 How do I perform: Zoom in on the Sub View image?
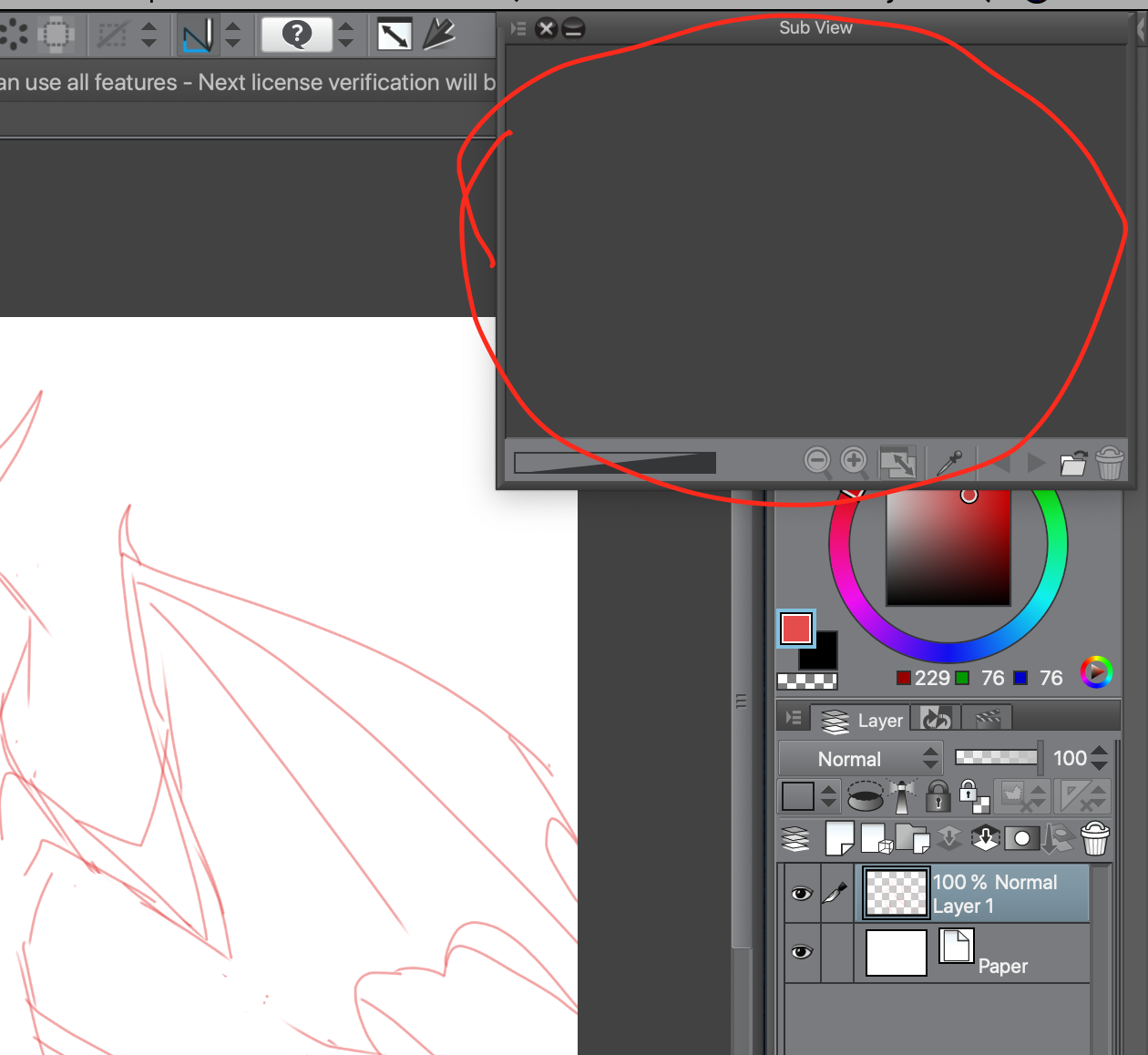pyautogui.click(x=854, y=461)
